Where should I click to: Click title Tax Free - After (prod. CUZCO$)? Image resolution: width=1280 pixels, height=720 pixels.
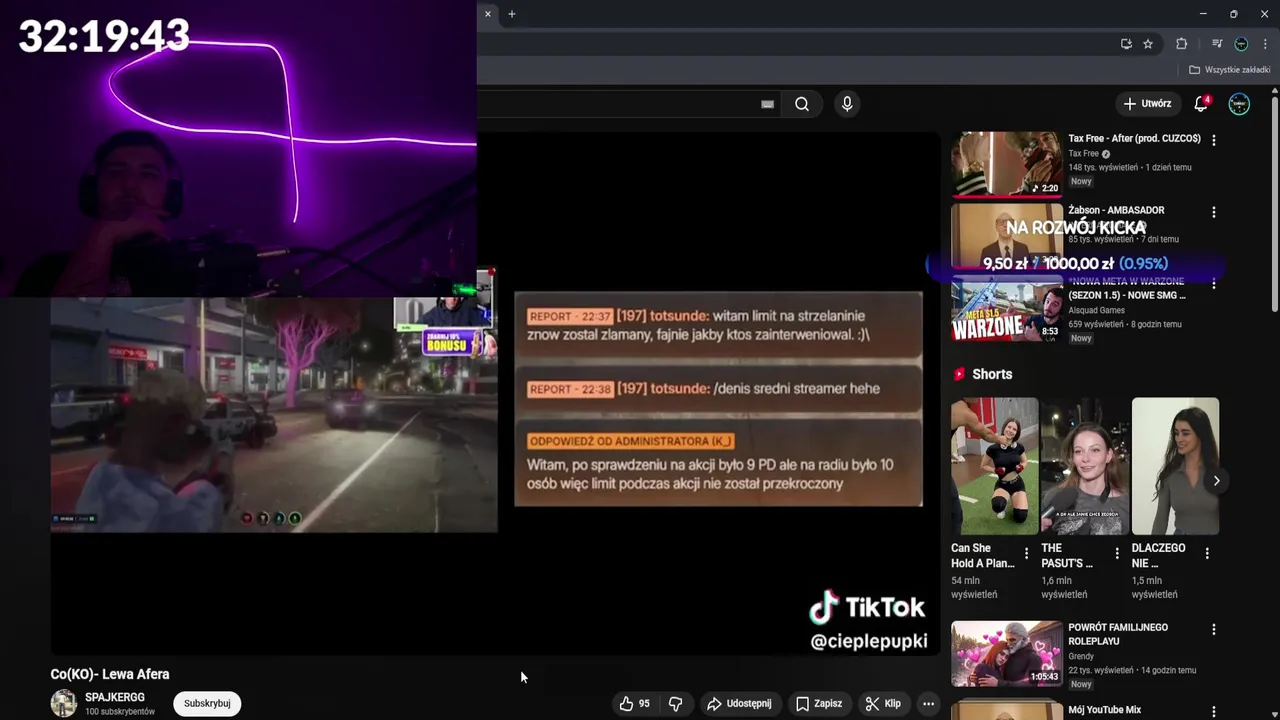[x=1134, y=139]
